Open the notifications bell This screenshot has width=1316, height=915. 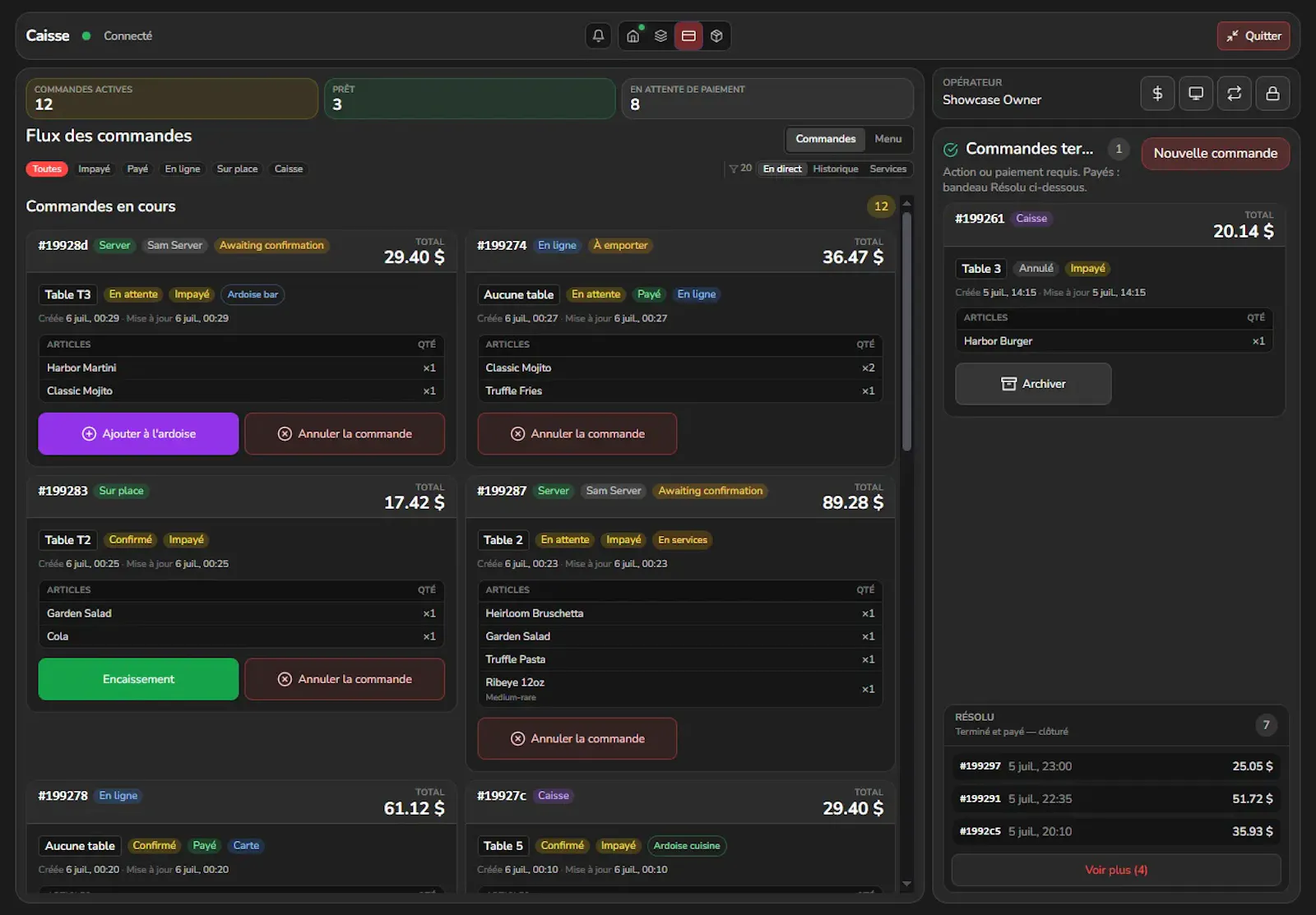point(598,35)
